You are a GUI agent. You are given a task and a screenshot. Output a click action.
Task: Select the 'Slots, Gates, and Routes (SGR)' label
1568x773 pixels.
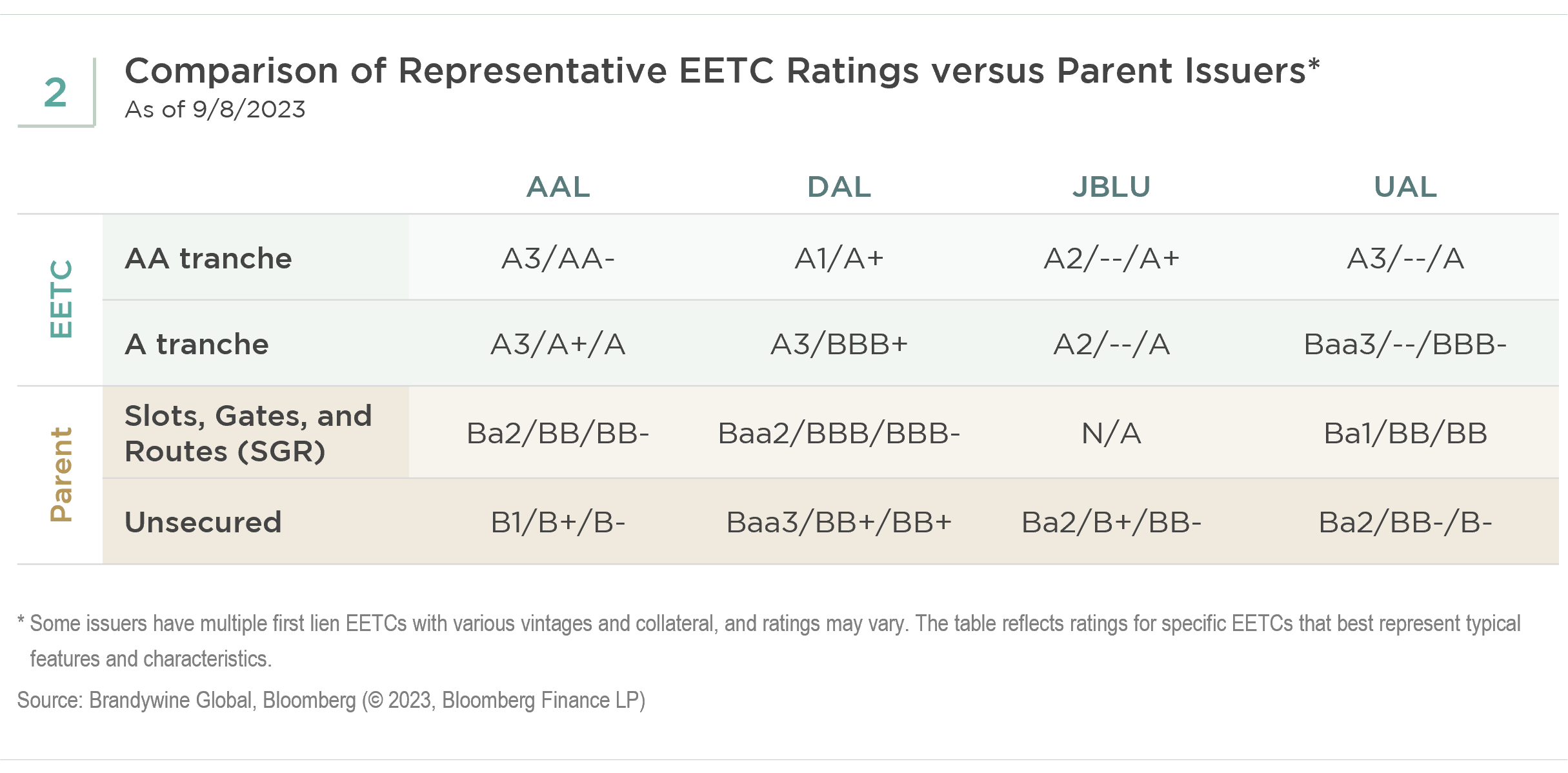point(248,433)
